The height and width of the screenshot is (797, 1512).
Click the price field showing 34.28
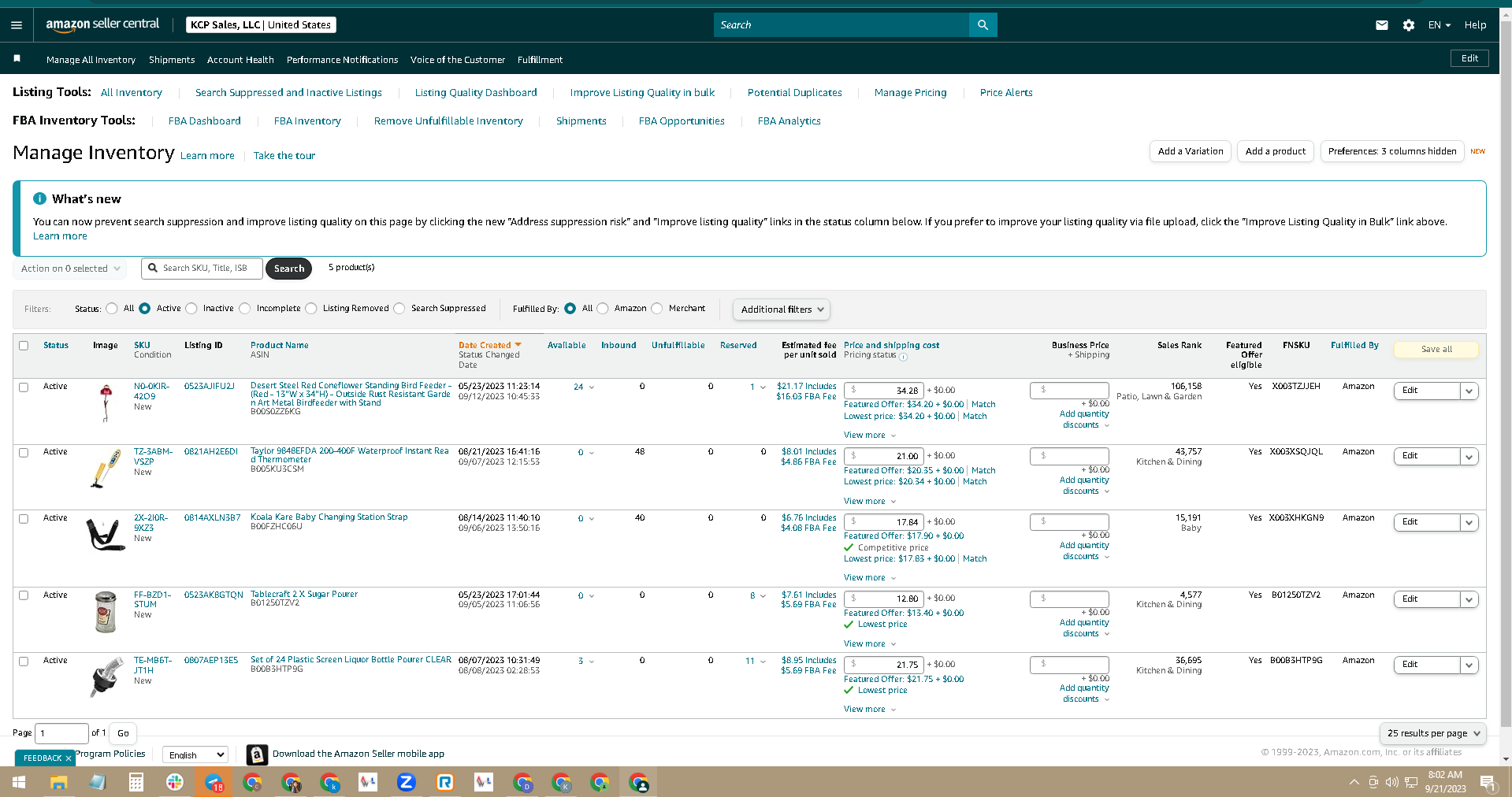point(884,391)
